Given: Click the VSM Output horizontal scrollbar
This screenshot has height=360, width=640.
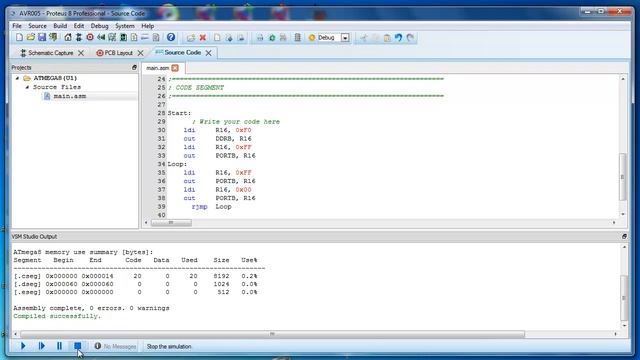Looking at the screenshot, I should (272, 334).
